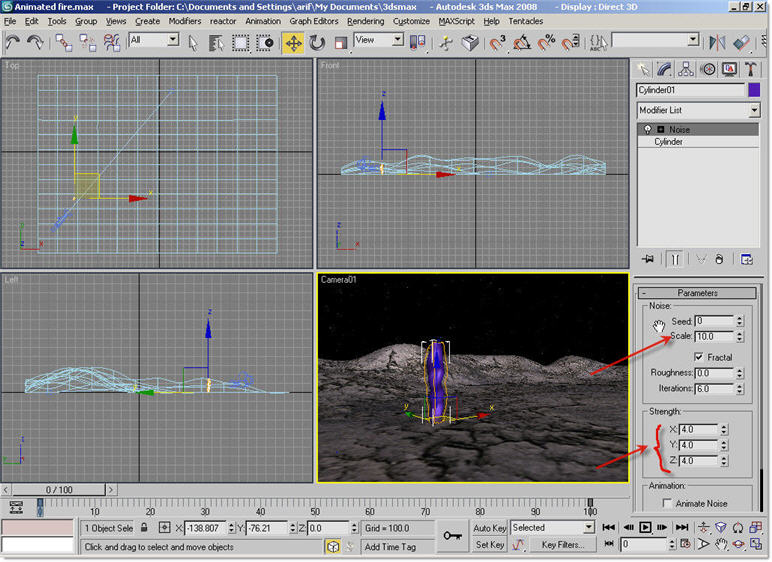Enable the Animate Noise checkbox
772x562 pixels.
click(x=667, y=504)
